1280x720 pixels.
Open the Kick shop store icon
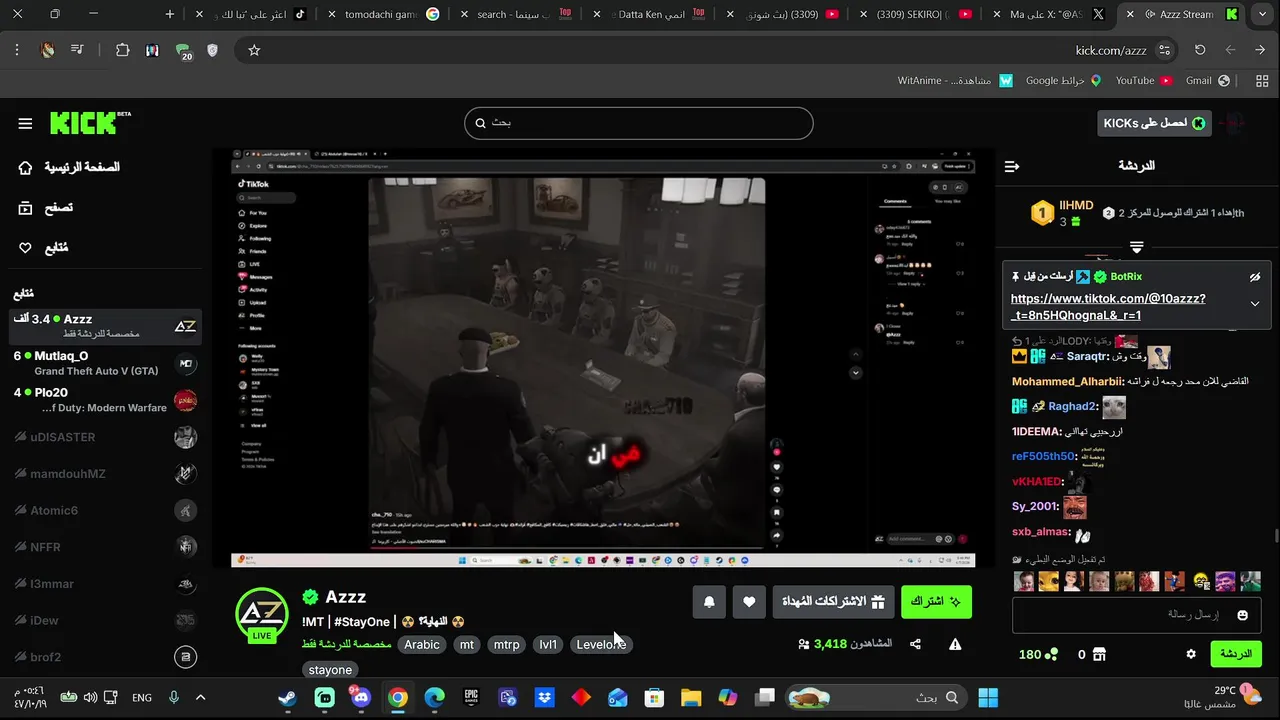1099,654
